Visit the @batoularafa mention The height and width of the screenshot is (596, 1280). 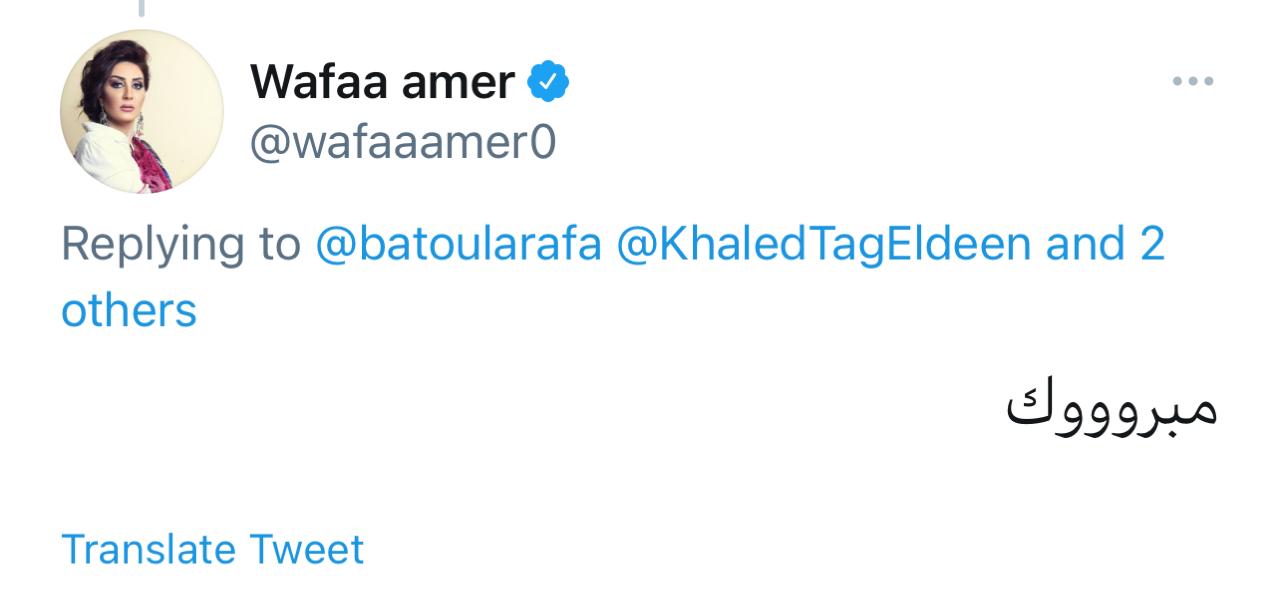[x=459, y=244]
